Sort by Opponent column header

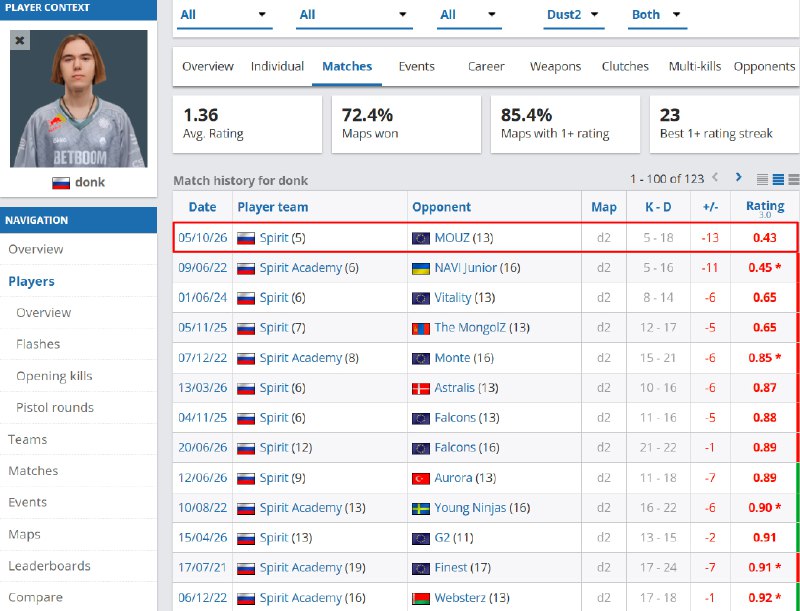tap(441, 207)
